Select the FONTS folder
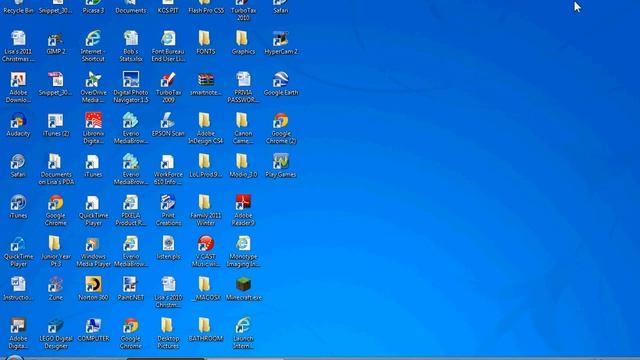Image resolution: width=640 pixels, height=360 pixels. click(x=205, y=42)
